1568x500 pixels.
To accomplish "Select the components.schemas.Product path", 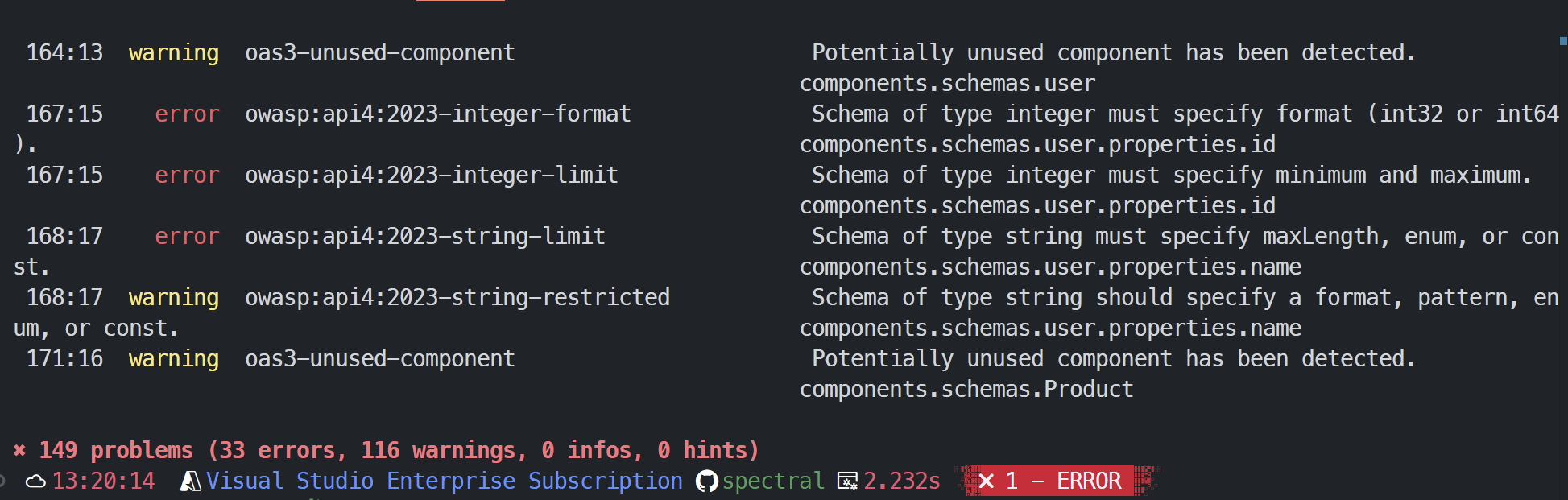I will point(966,390).
